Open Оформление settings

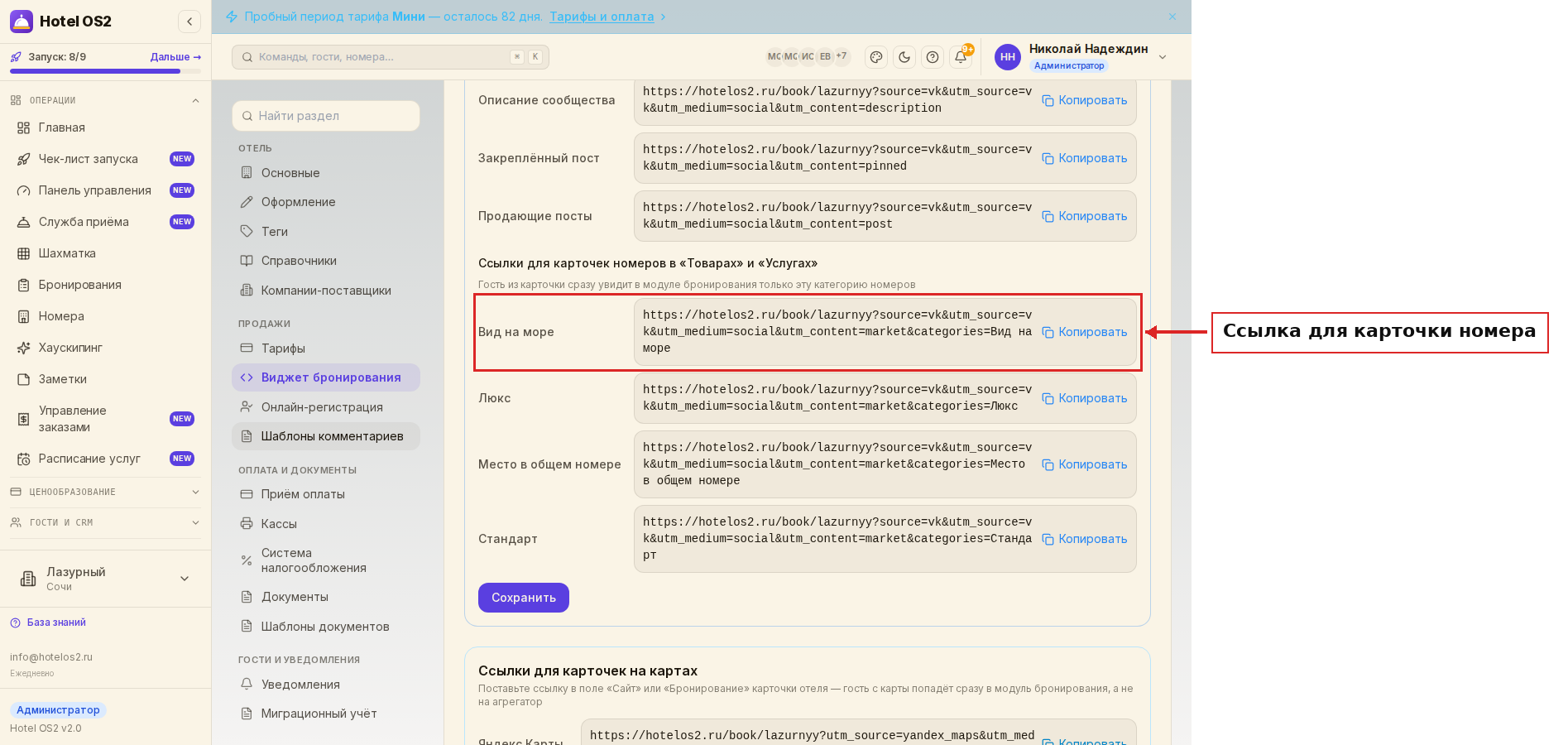pyautogui.click(x=326, y=202)
